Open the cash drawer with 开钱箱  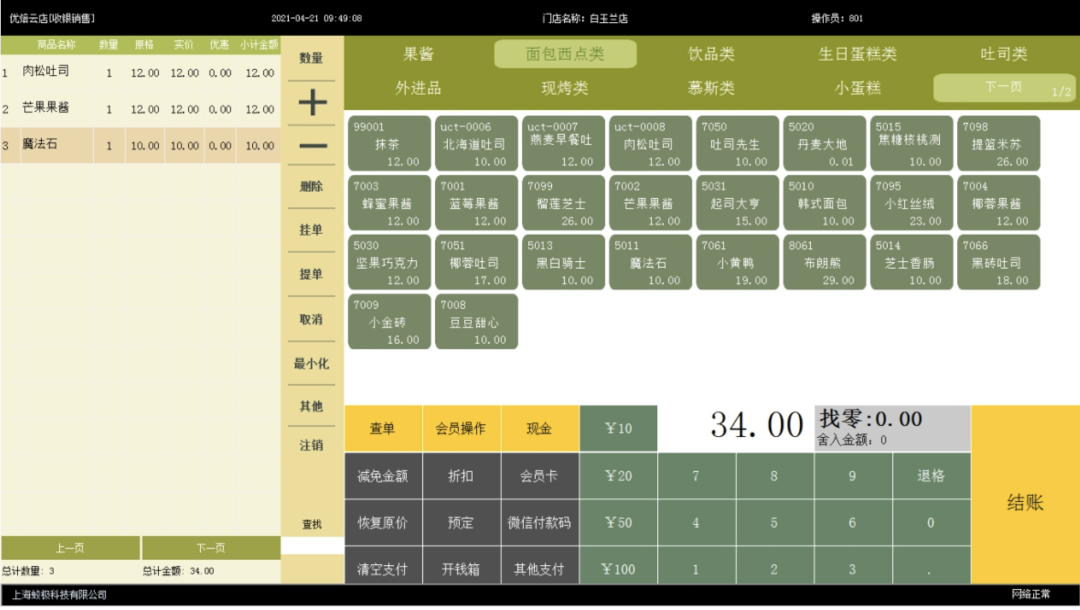[x=461, y=568]
